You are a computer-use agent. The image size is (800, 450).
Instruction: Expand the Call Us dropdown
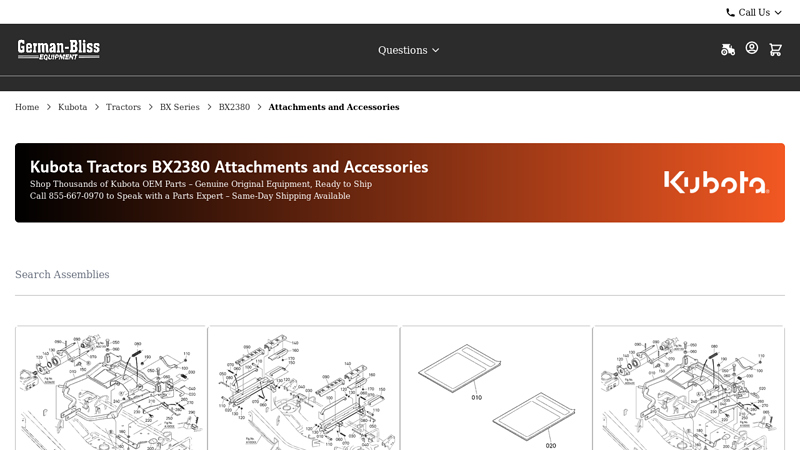coord(754,12)
